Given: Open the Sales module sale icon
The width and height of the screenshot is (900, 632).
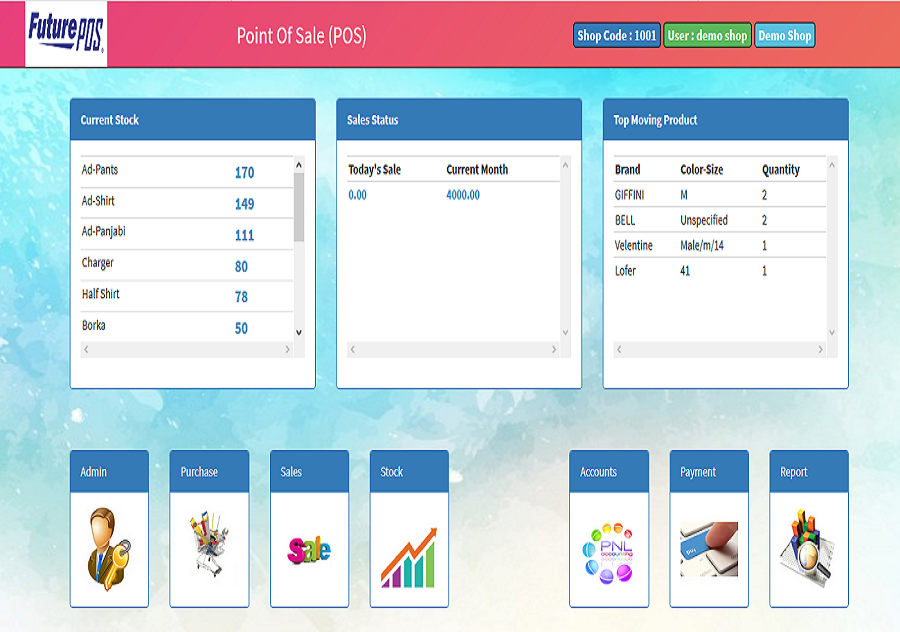Looking at the screenshot, I should pyautogui.click(x=309, y=549).
